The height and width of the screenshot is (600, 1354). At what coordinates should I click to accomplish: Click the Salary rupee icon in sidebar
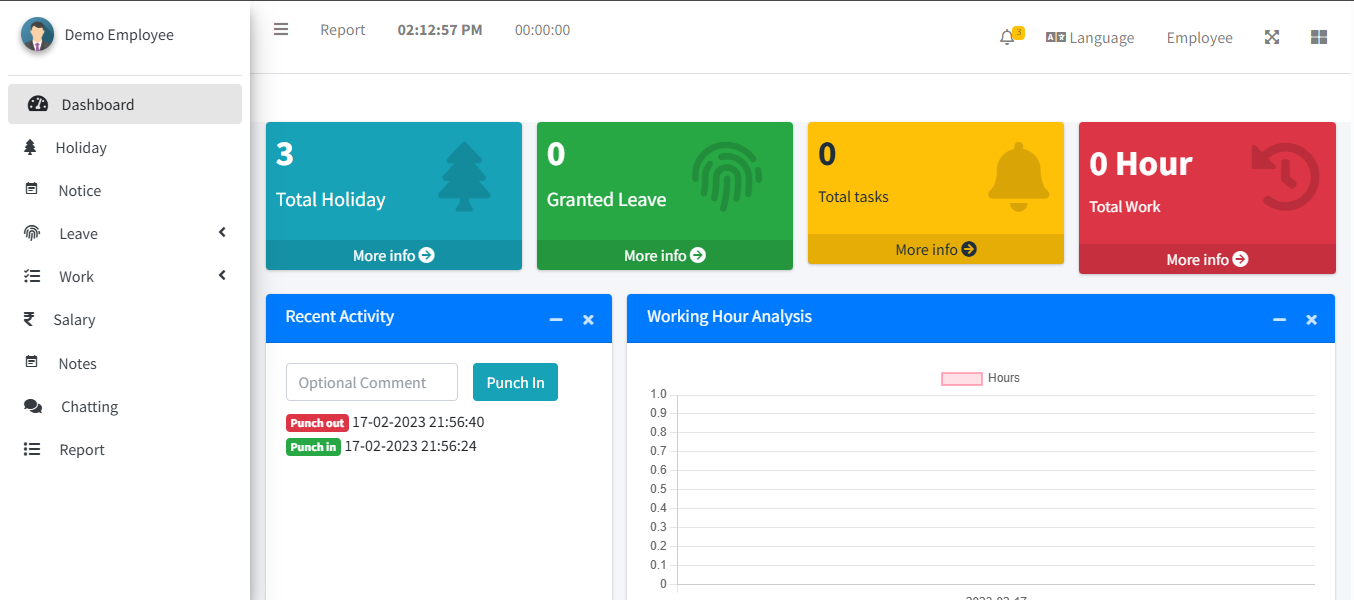30,320
